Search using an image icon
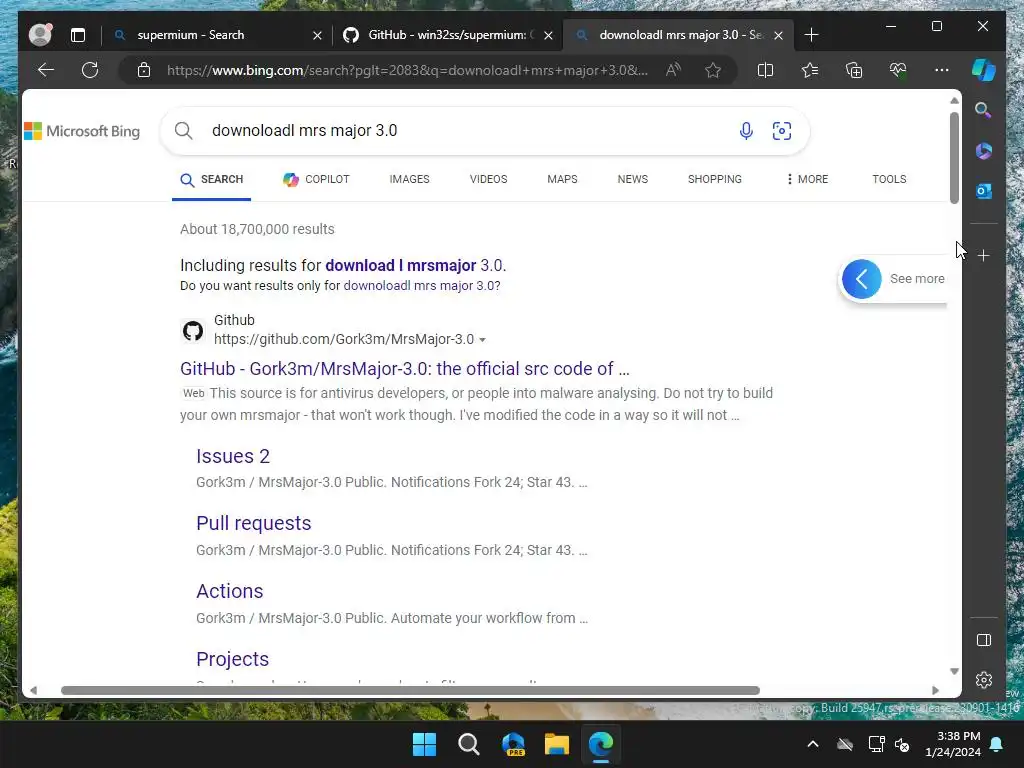 (782, 131)
